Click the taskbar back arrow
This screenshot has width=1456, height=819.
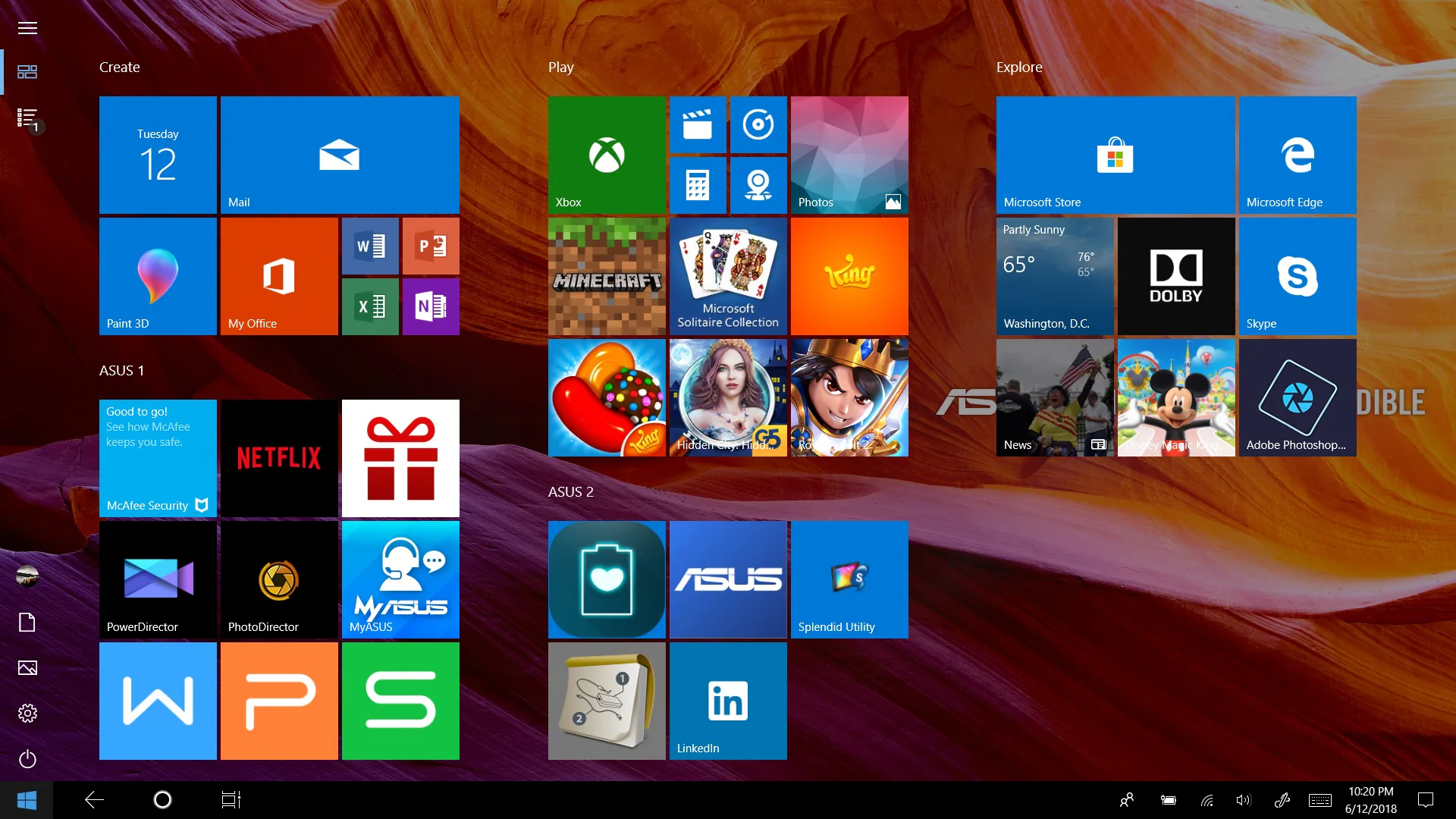tap(94, 800)
